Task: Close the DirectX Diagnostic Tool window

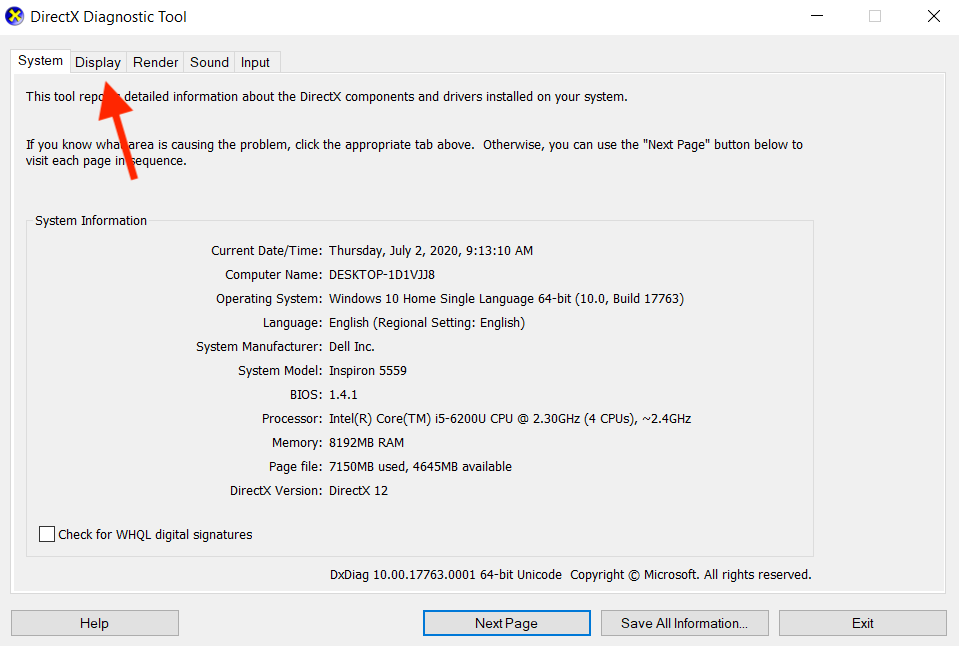Action: click(x=933, y=17)
